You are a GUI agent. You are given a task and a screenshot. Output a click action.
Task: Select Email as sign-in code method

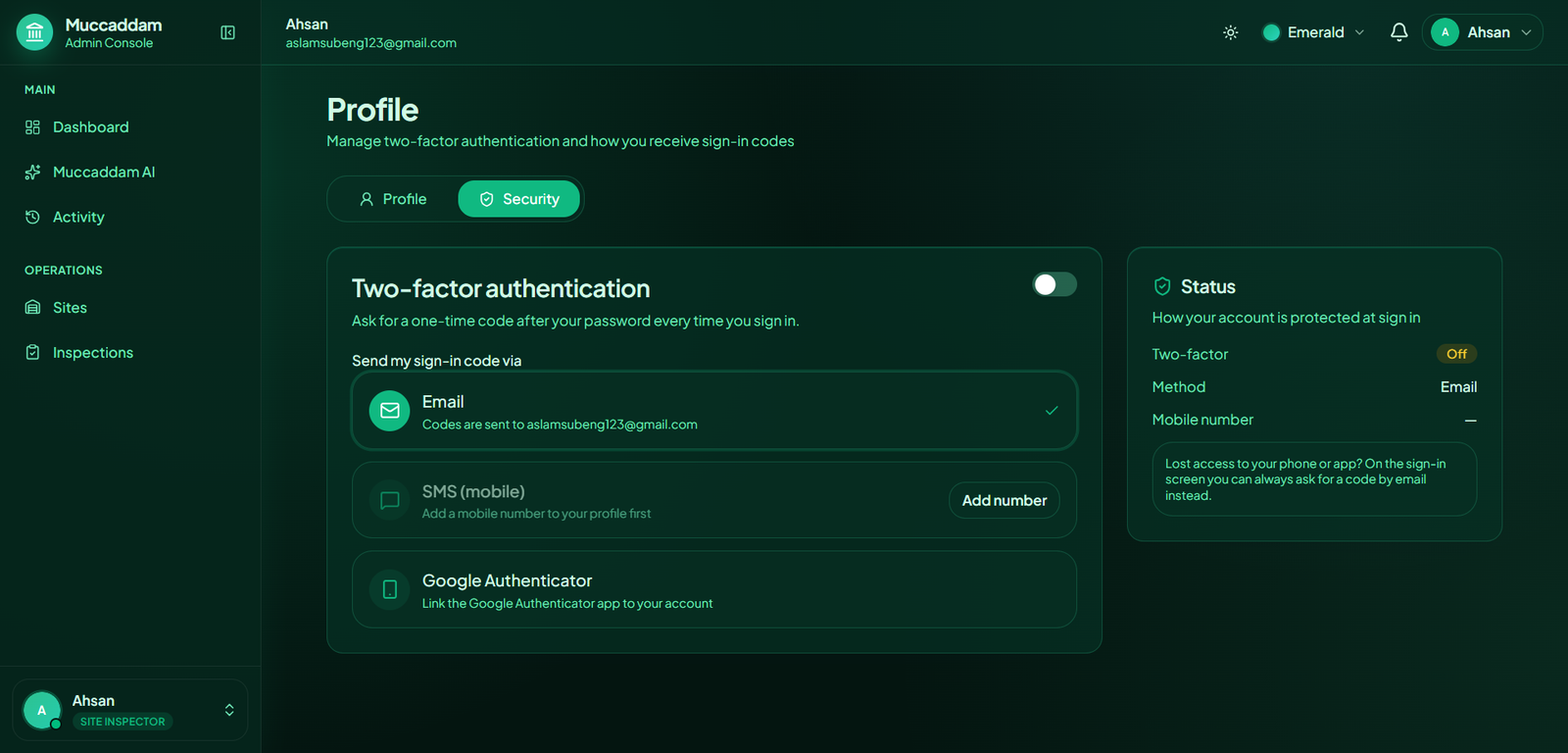714,411
